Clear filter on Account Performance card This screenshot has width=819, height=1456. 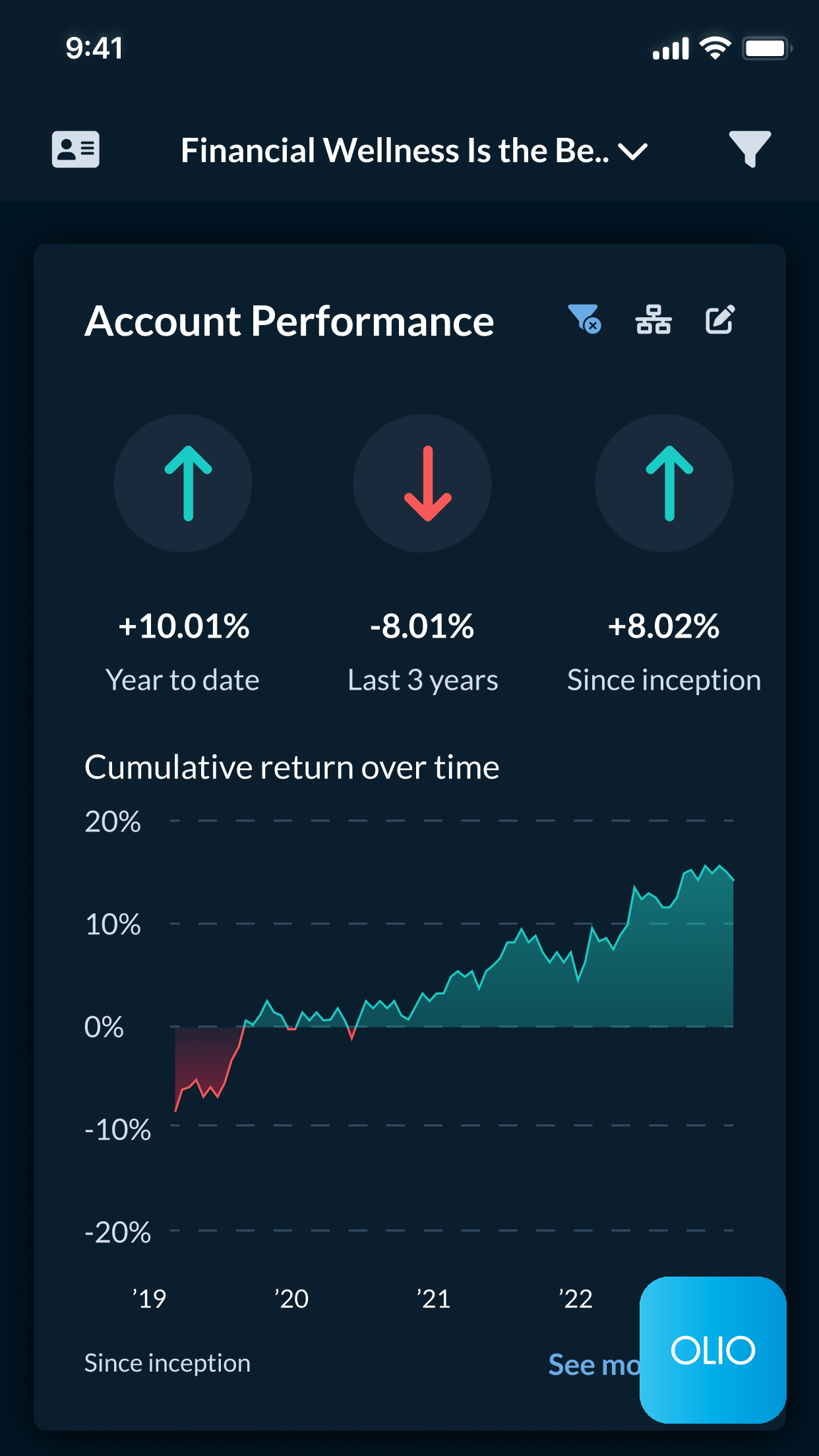(x=584, y=320)
